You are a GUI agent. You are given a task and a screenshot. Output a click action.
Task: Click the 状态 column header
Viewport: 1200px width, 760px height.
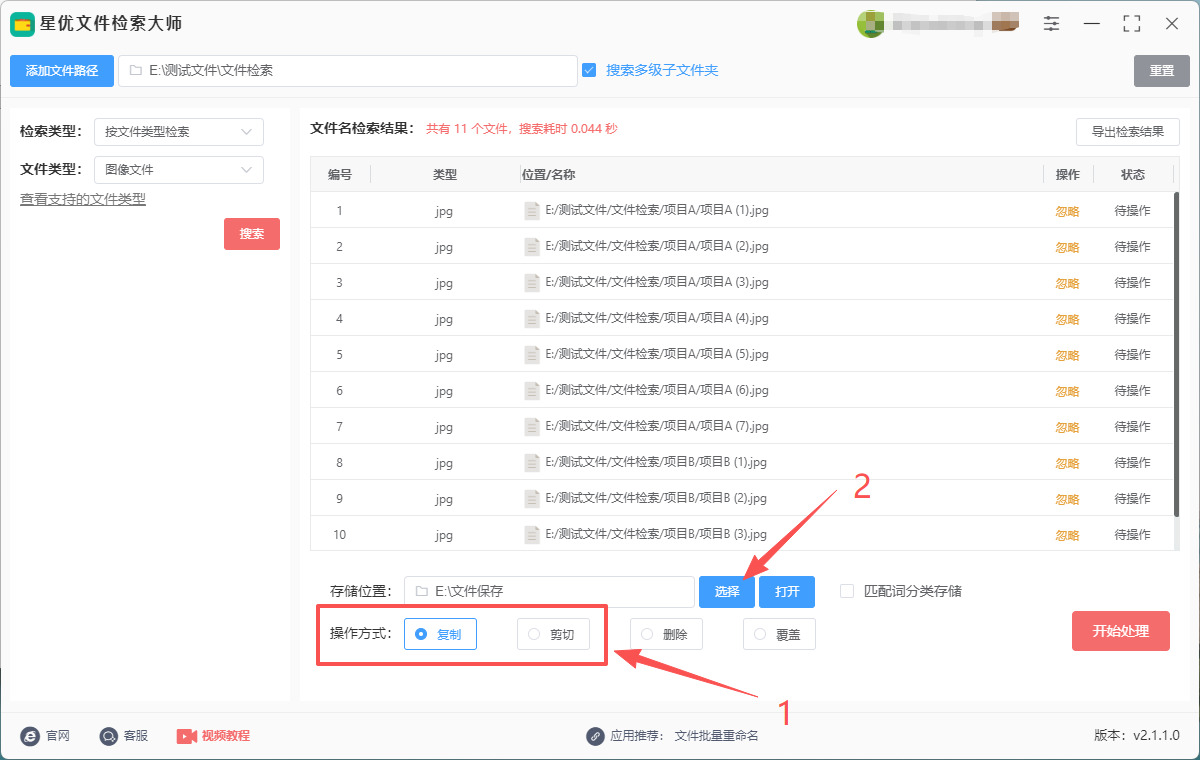point(1133,175)
